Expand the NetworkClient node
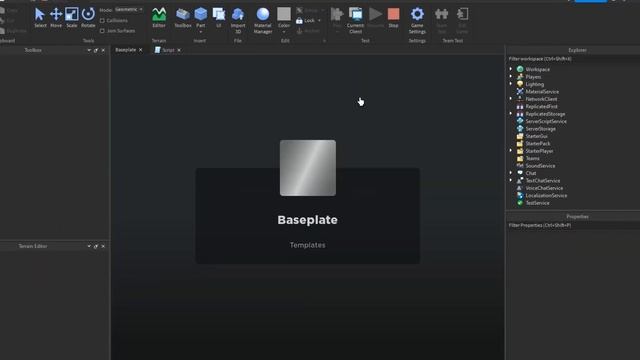Image resolution: width=640 pixels, height=360 pixels. pyautogui.click(x=511, y=98)
